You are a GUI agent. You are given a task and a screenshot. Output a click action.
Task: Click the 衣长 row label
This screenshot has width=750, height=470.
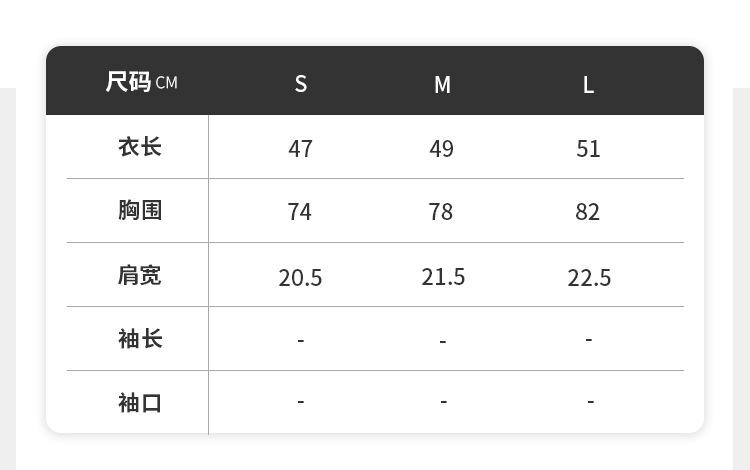coord(140,147)
